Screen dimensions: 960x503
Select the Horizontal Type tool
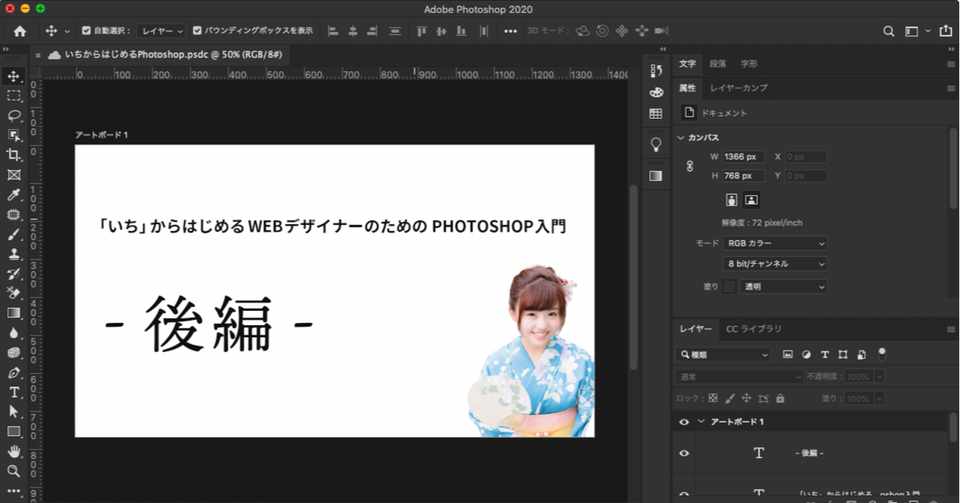(13, 392)
